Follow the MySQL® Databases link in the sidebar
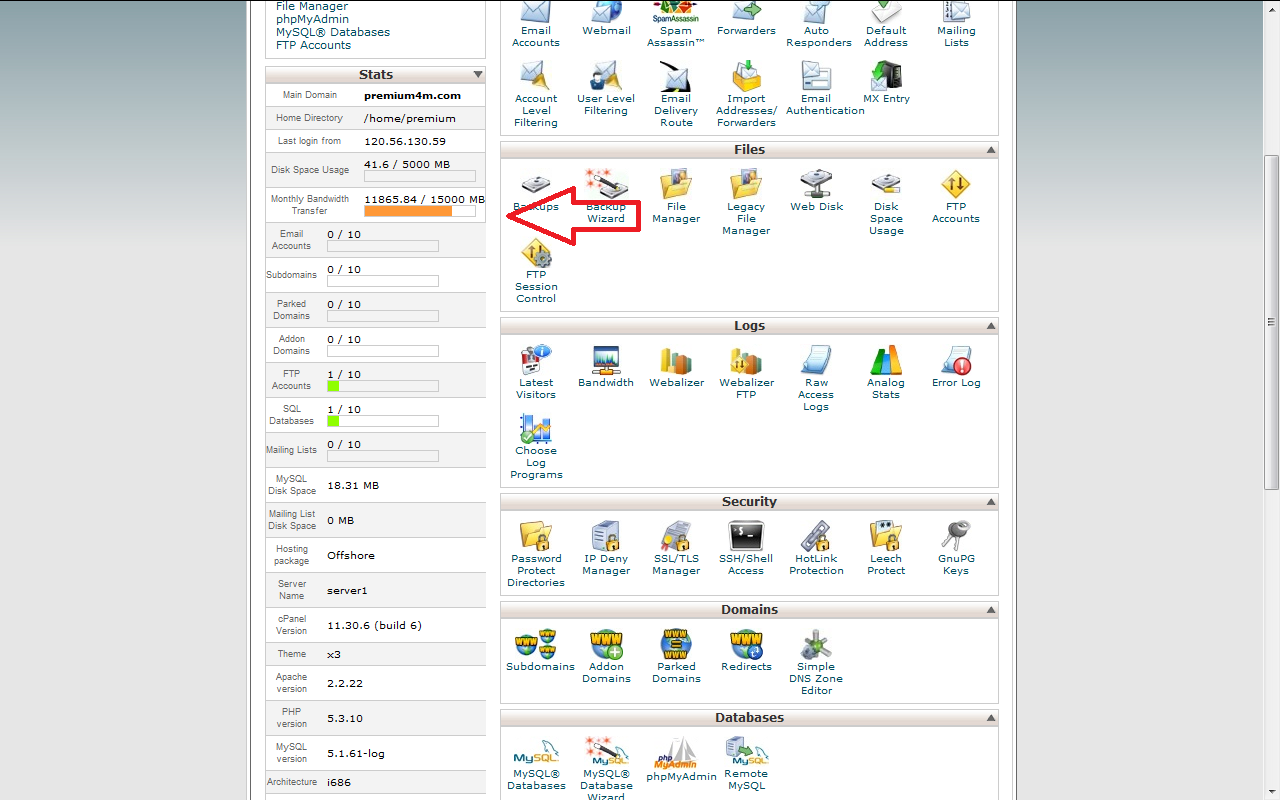The image size is (1280, 800). pos(333,32)
